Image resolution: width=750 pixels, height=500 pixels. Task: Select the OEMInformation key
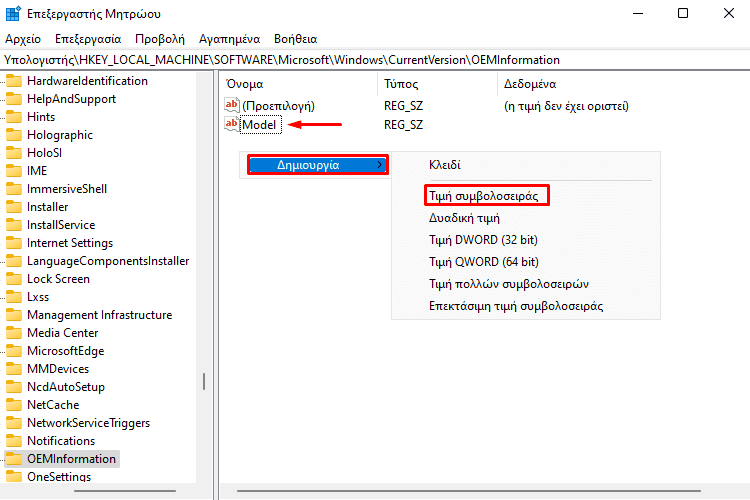point(71,459)
